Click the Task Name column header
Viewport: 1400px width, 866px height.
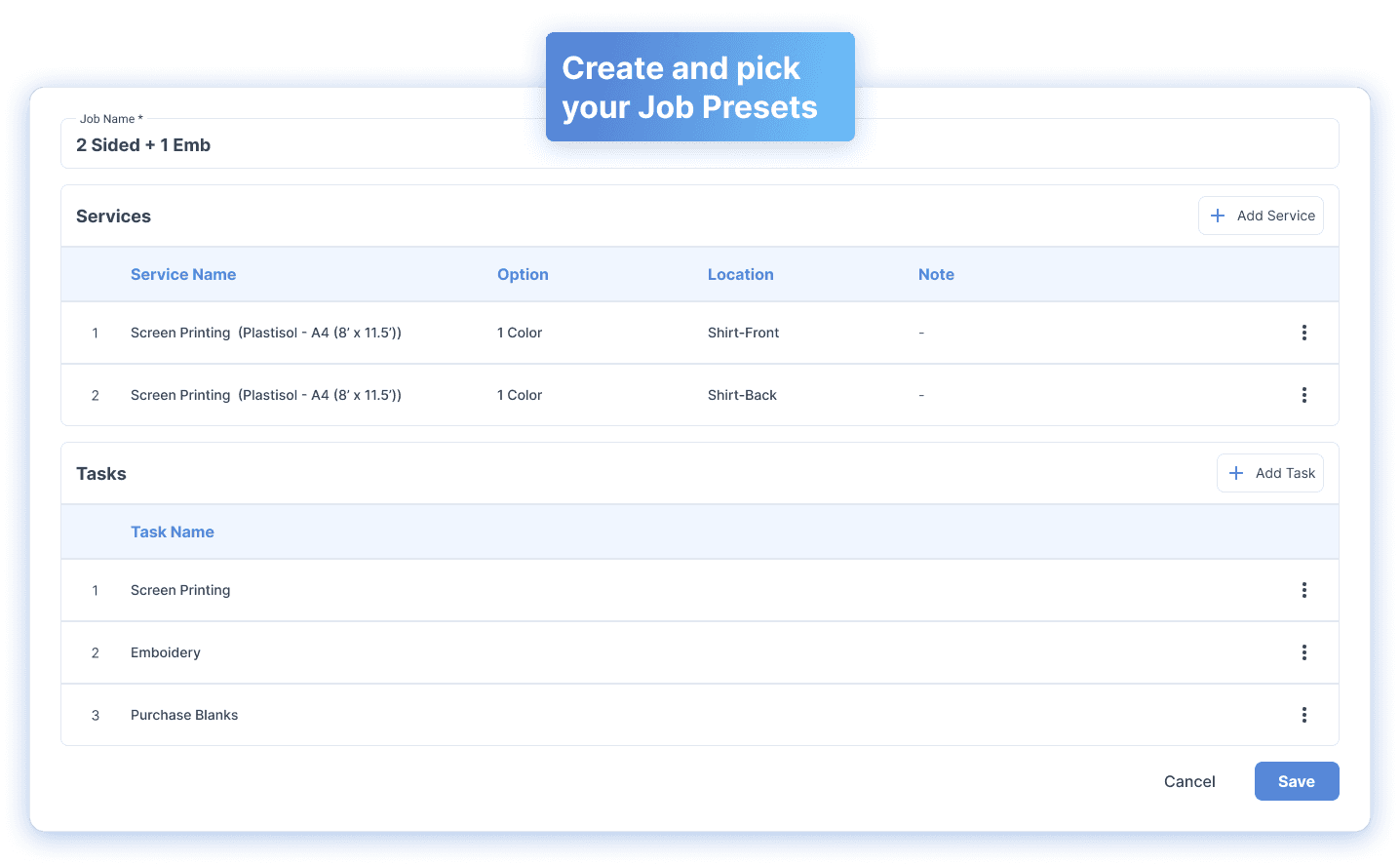(173, 532)
